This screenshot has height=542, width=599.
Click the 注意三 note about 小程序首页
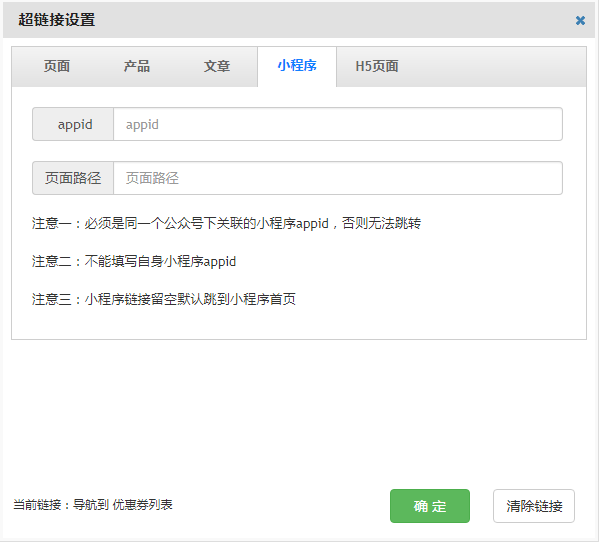(x=164, y=299)
